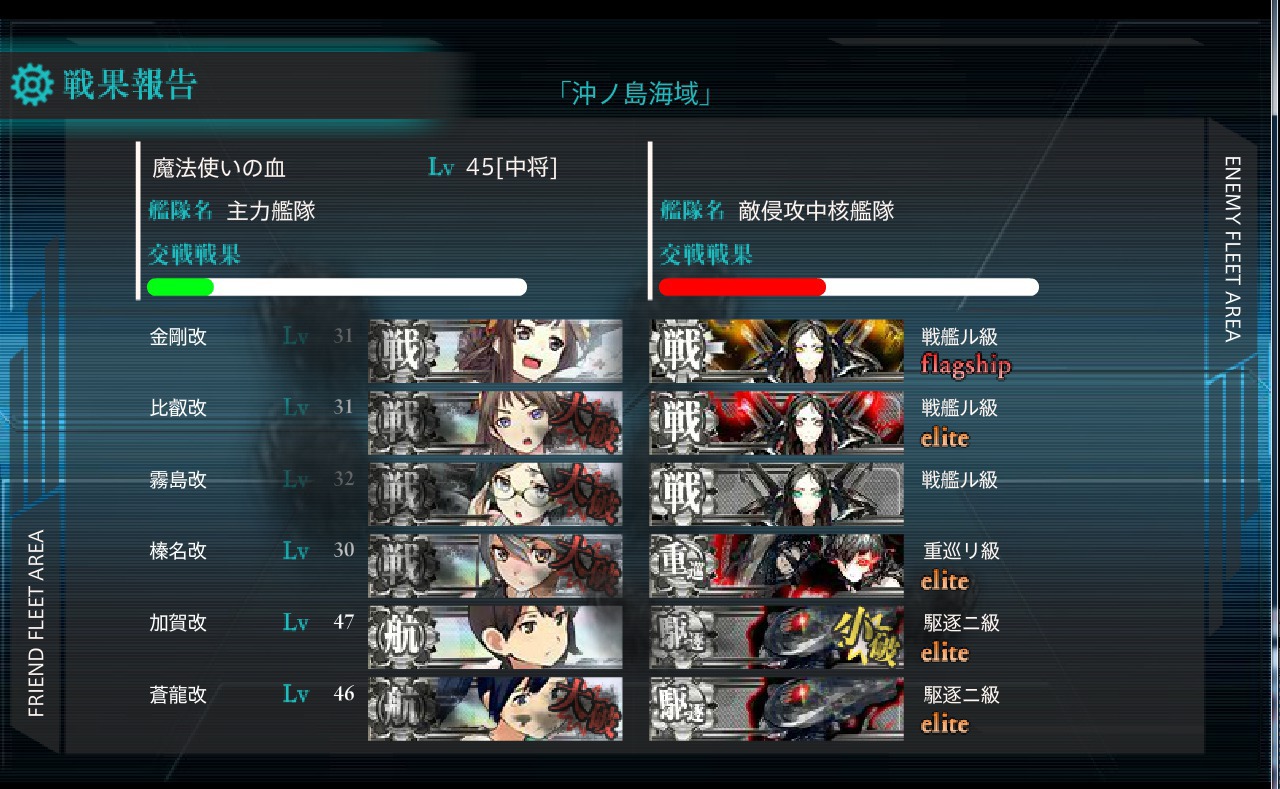Click the bottom 駆逐ニ級 elite destroyer banner
Screen dimensions: 1280x789
pos(777,709)
